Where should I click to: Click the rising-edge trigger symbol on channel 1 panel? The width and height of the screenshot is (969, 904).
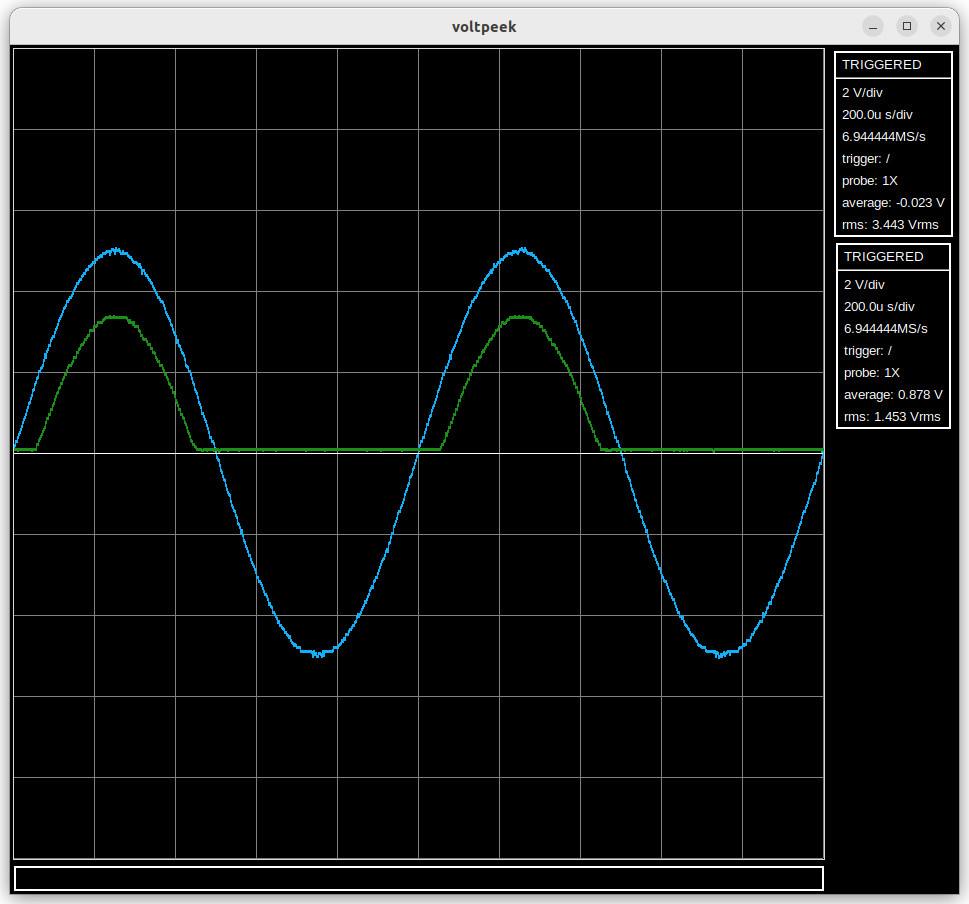click(890, 158)
